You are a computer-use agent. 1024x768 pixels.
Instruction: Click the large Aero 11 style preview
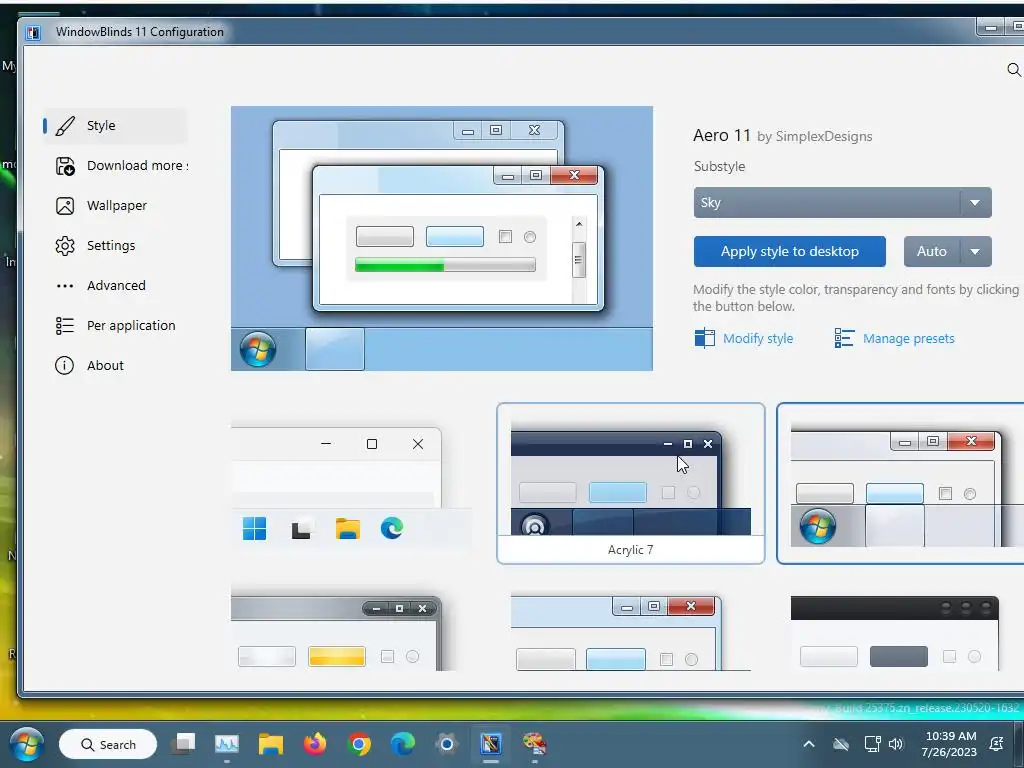(441, 238)
